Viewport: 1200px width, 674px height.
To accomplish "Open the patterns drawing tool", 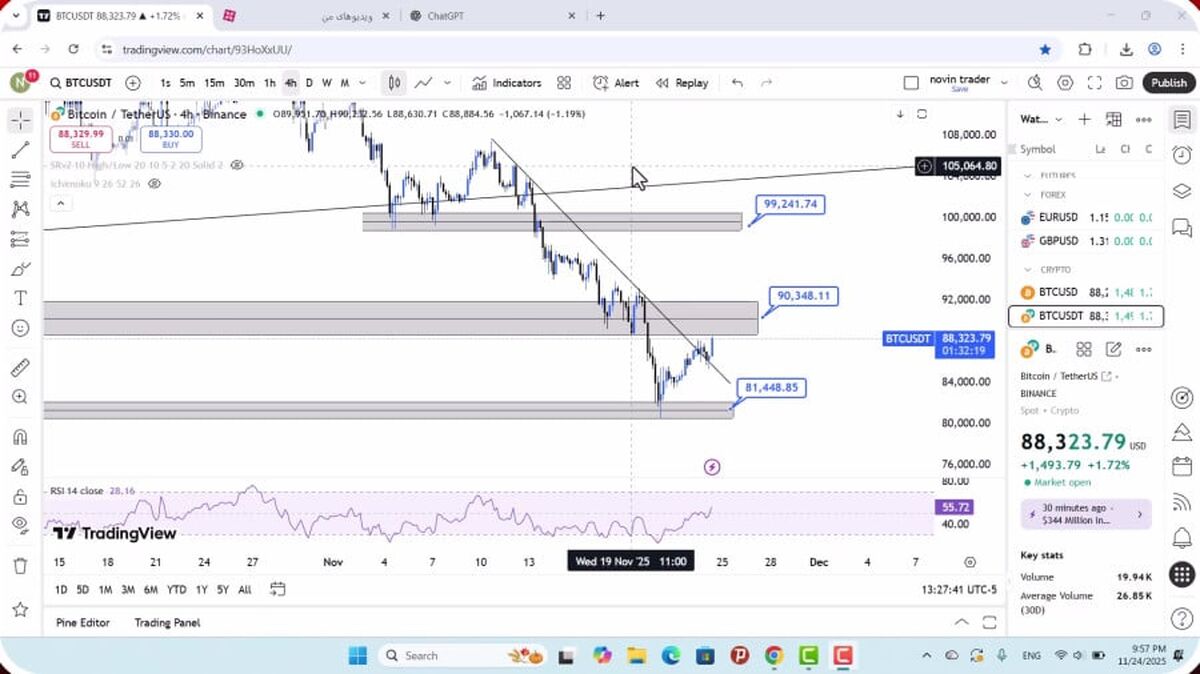I will [x=20, y=209].
